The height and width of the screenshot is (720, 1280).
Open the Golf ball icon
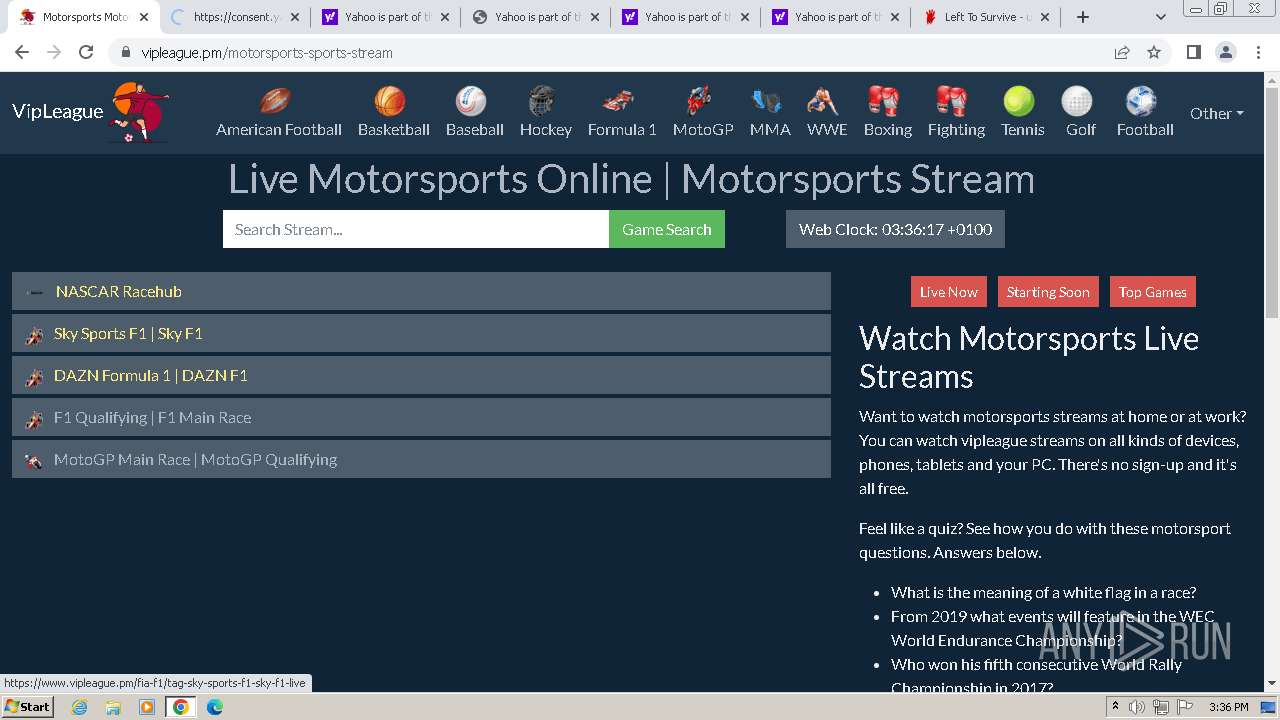[1077, 101]
